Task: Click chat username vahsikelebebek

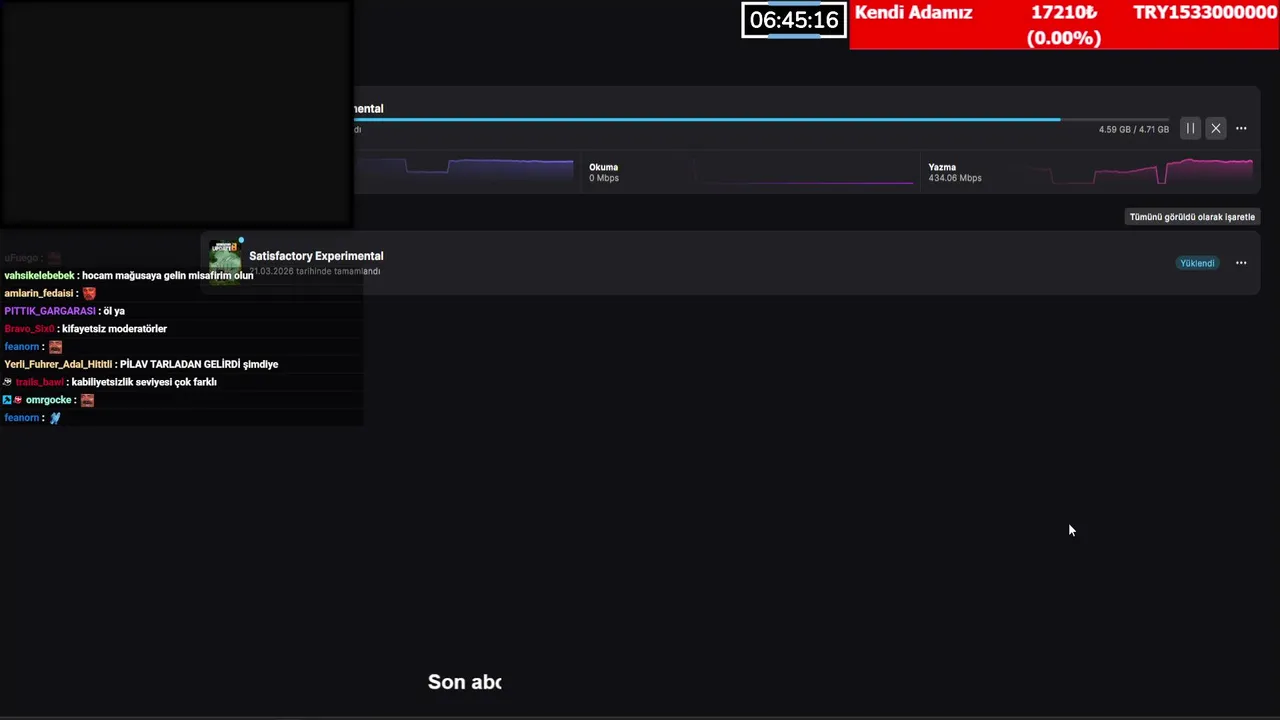Action: pyautogui.click(x=39, y=275)
